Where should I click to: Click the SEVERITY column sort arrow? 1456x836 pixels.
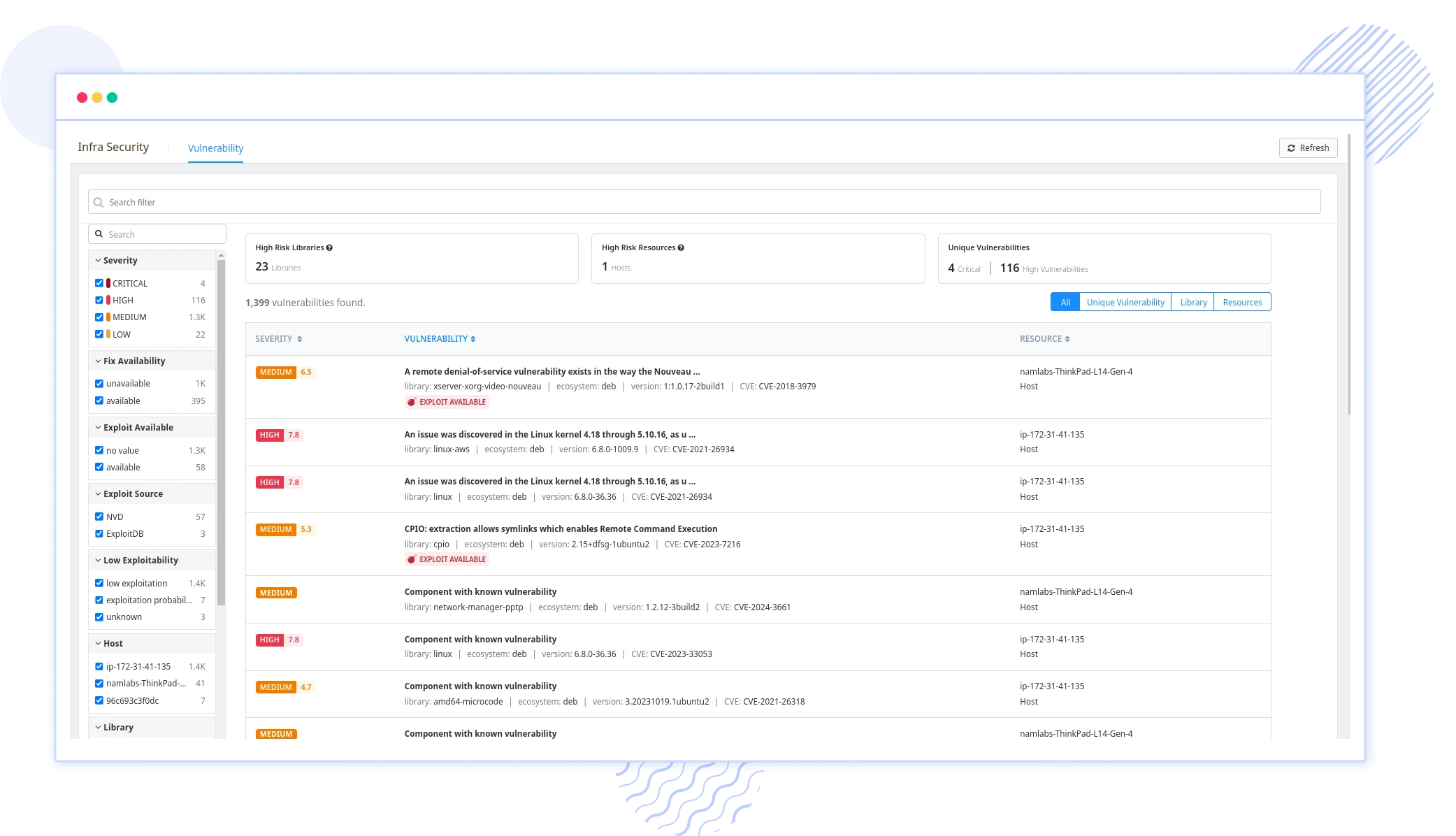[x=299, y=338]
